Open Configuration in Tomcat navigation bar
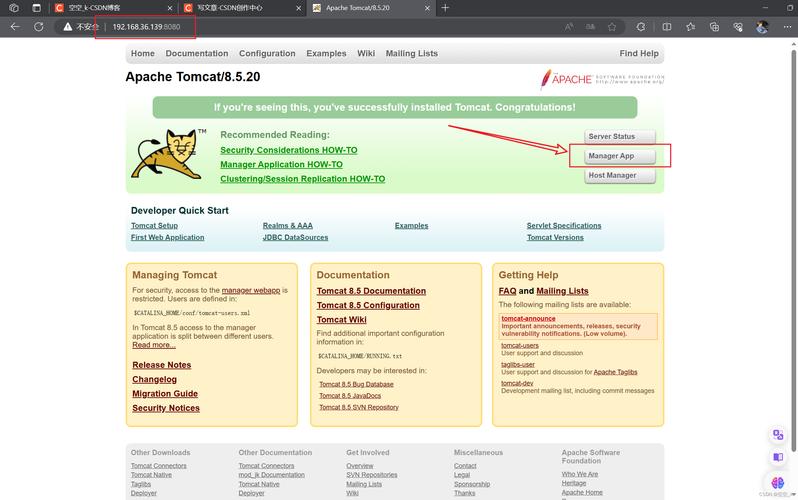The height and width of the screenshot is (500, 798). tap(267, 53)
